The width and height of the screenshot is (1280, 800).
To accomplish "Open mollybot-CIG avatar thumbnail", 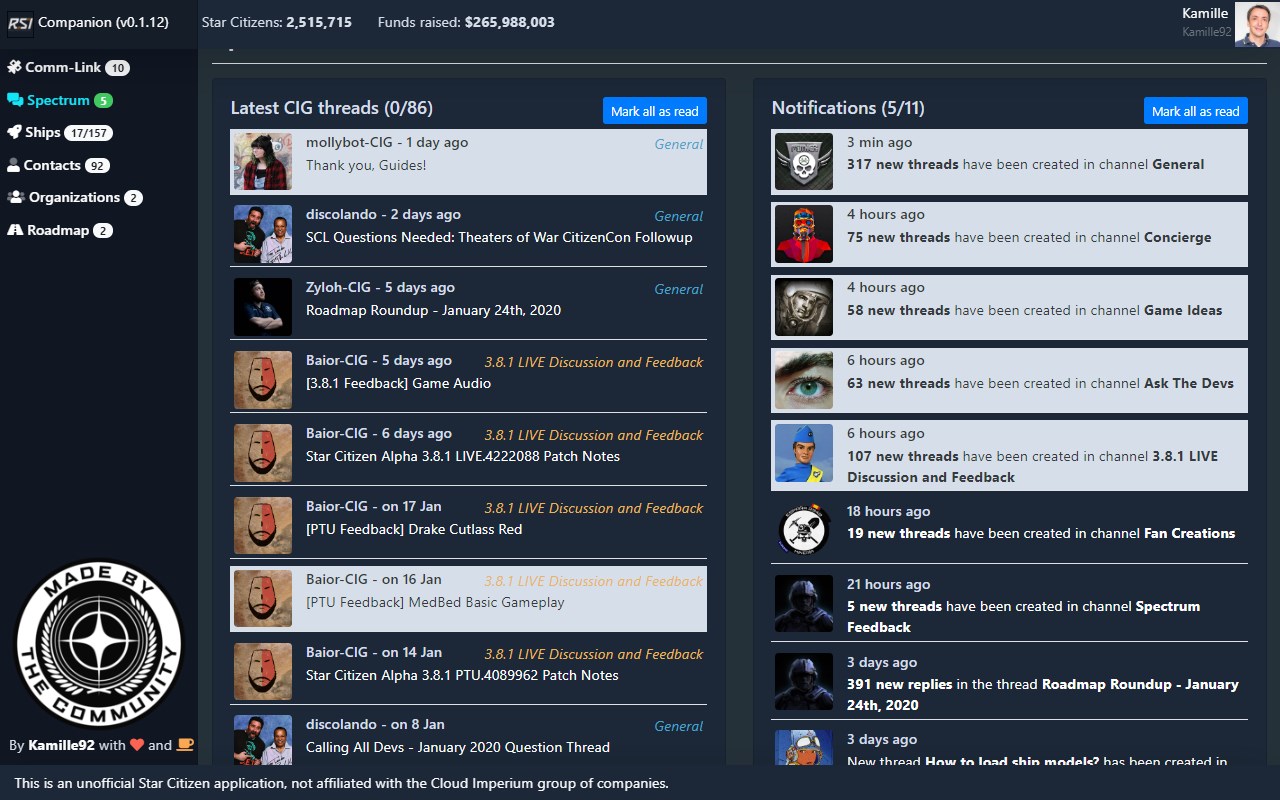I will 263,161.
